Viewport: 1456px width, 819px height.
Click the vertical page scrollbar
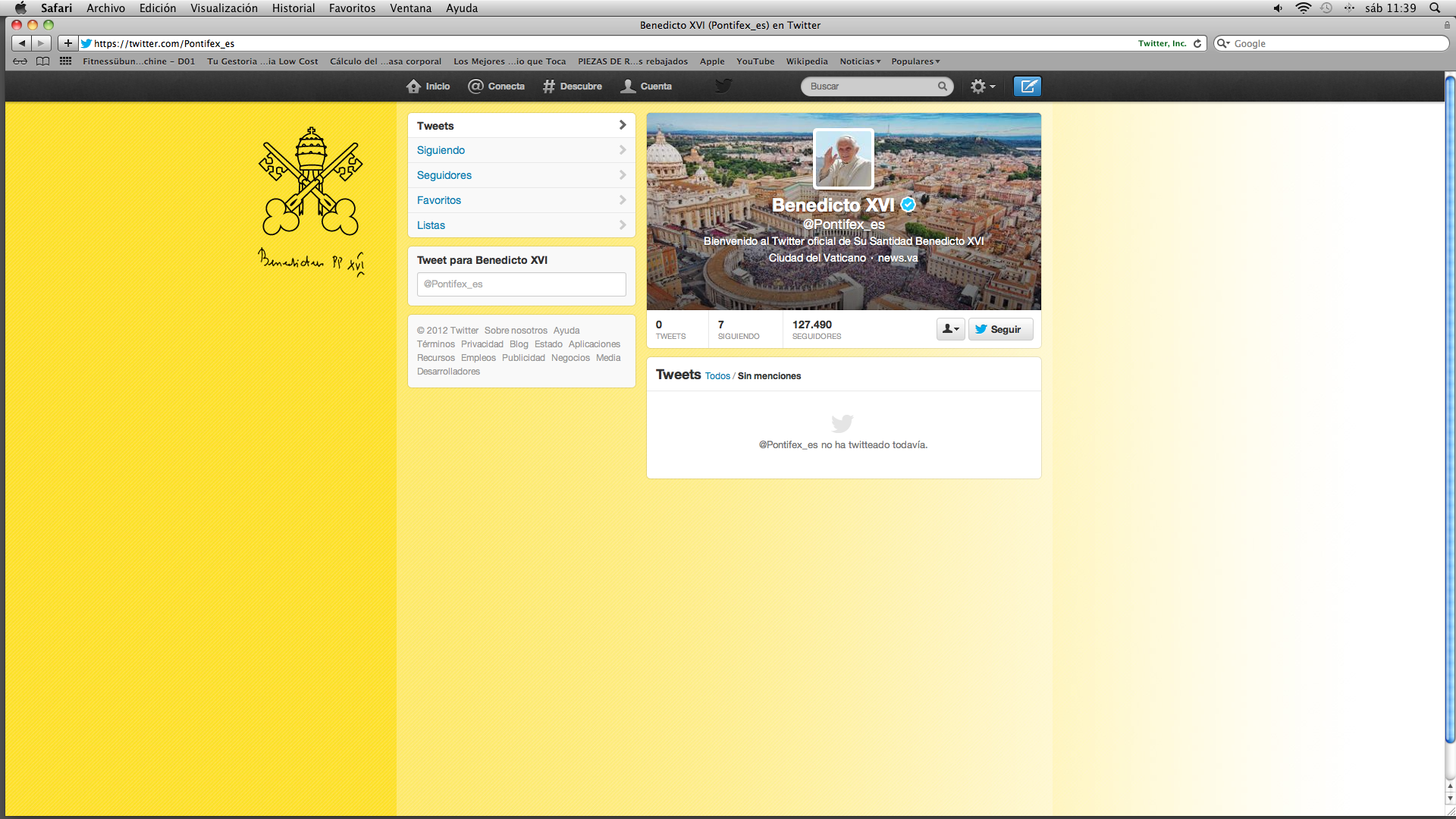1449,409
